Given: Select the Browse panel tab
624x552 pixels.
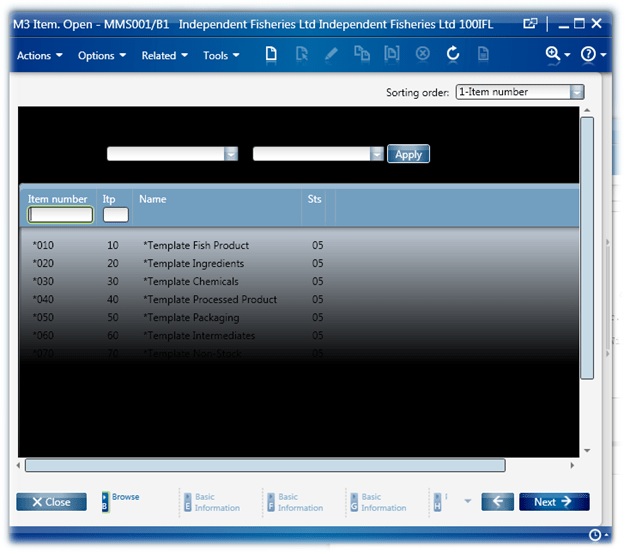Looking at the screenshot, I should (121, 501).
